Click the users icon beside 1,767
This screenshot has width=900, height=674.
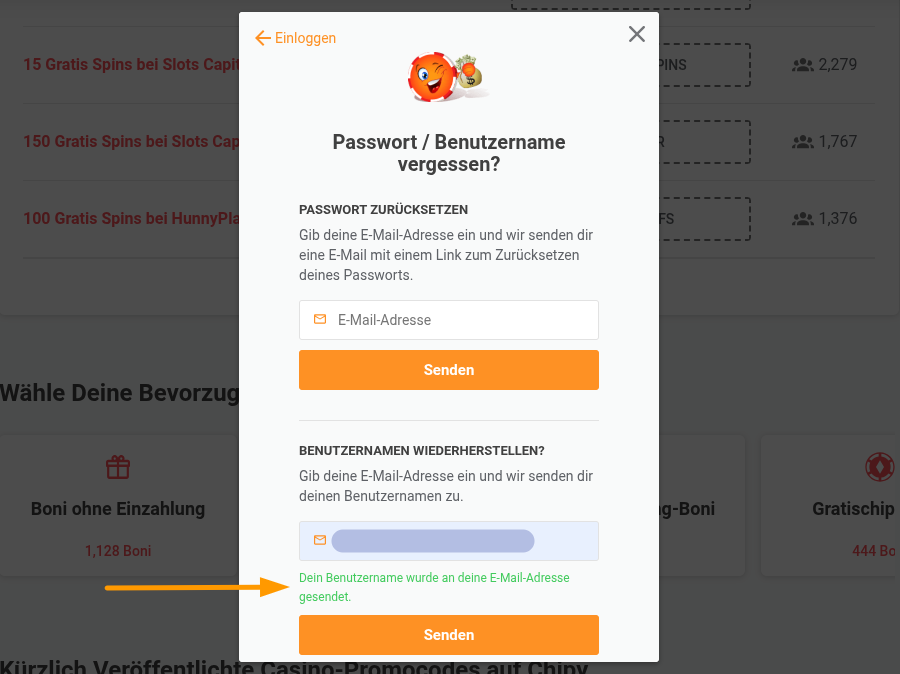coord(803,142)
